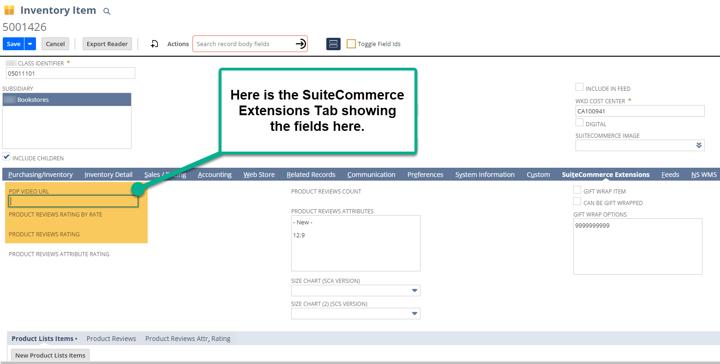This screenshot has width=720, height=364.
Task: Click the Inventory Item record icon
Action: (x=9, y=10)
